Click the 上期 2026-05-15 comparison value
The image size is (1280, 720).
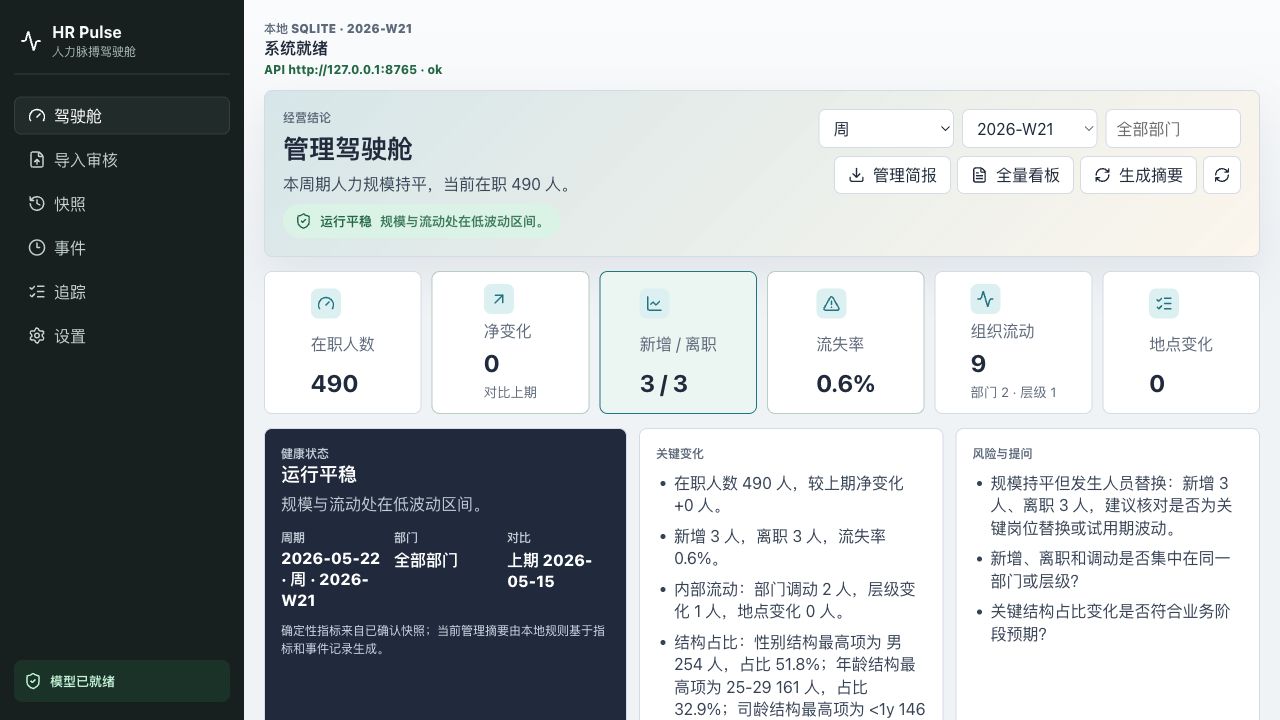coord(549,571)
